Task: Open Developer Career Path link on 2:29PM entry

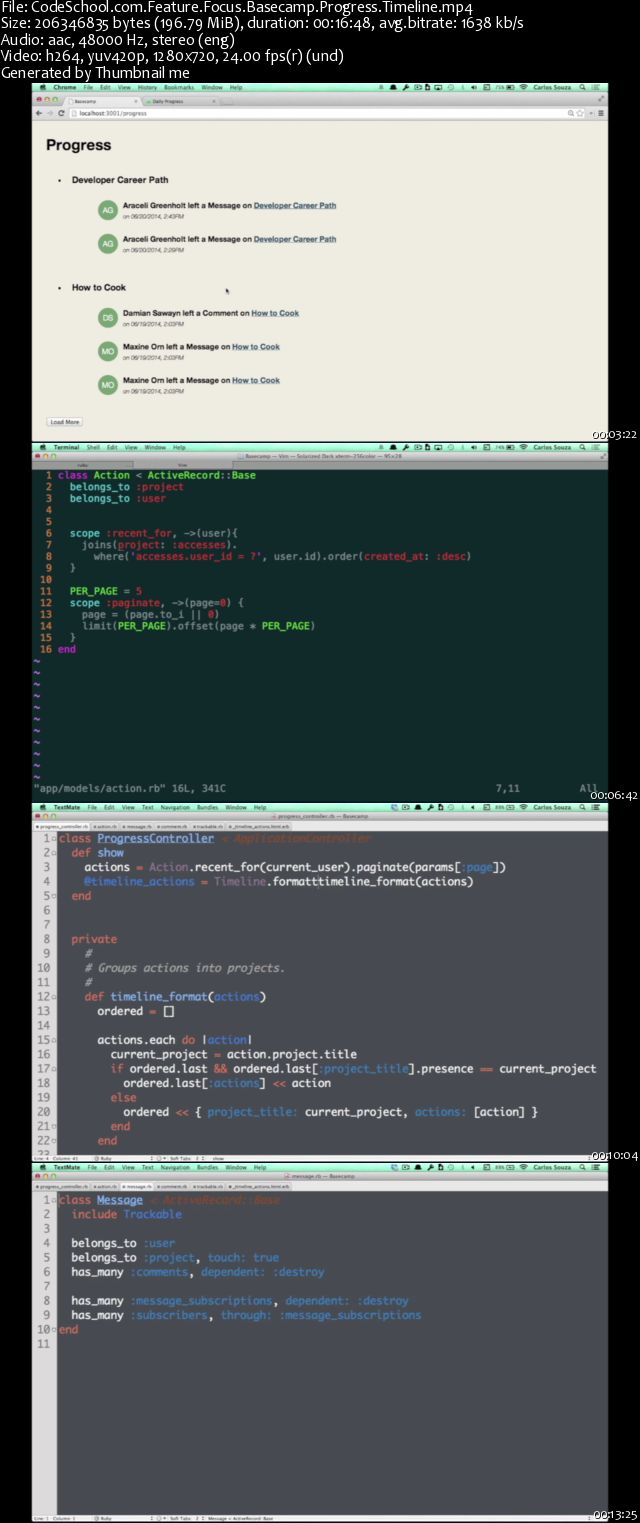Action: pyautogui.click(x=295, y=239)
